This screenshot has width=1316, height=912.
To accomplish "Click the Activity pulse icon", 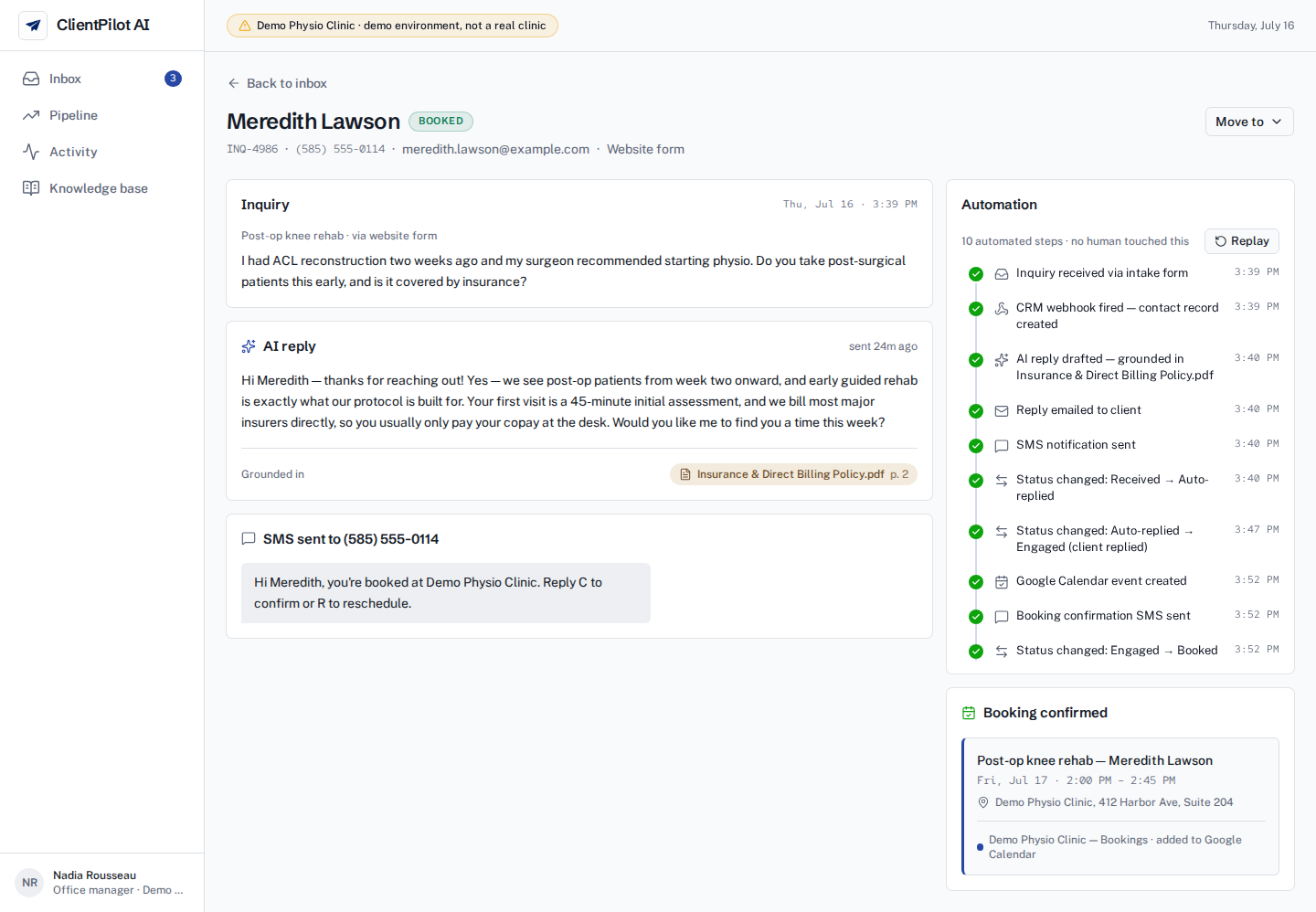I will [31, 152].
